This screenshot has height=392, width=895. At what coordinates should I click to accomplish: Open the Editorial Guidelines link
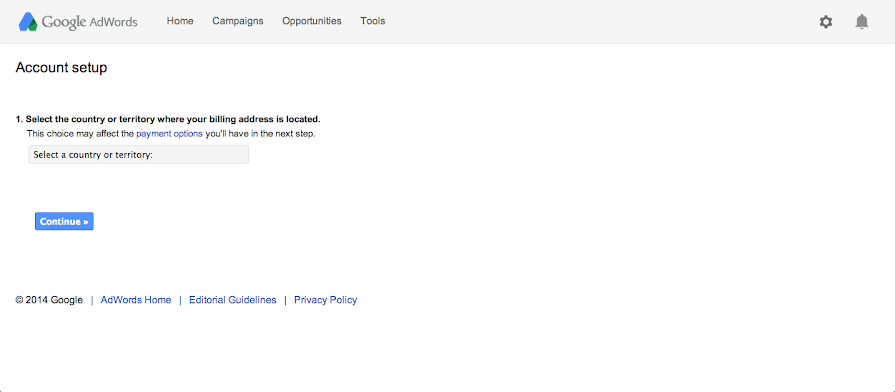point(232,300)
